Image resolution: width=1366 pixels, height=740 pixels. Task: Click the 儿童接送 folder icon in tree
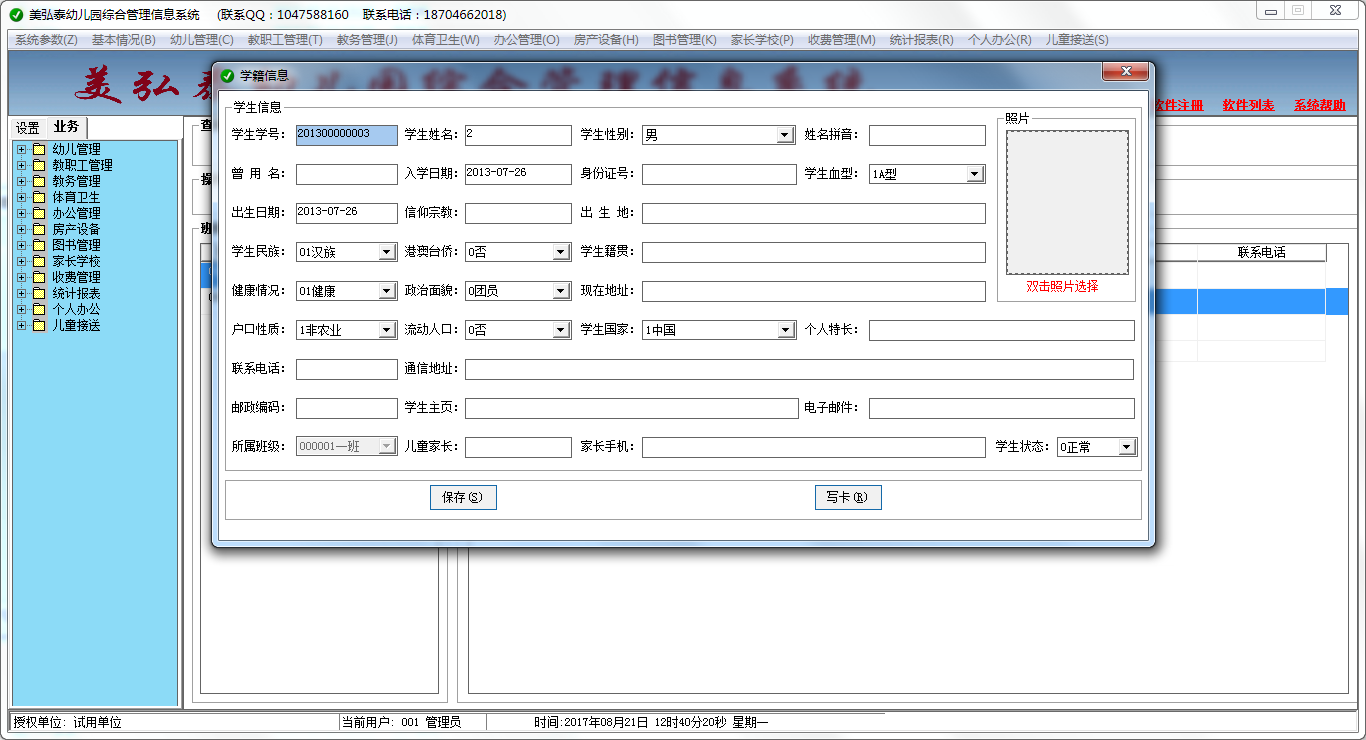[x=39, y=325]
